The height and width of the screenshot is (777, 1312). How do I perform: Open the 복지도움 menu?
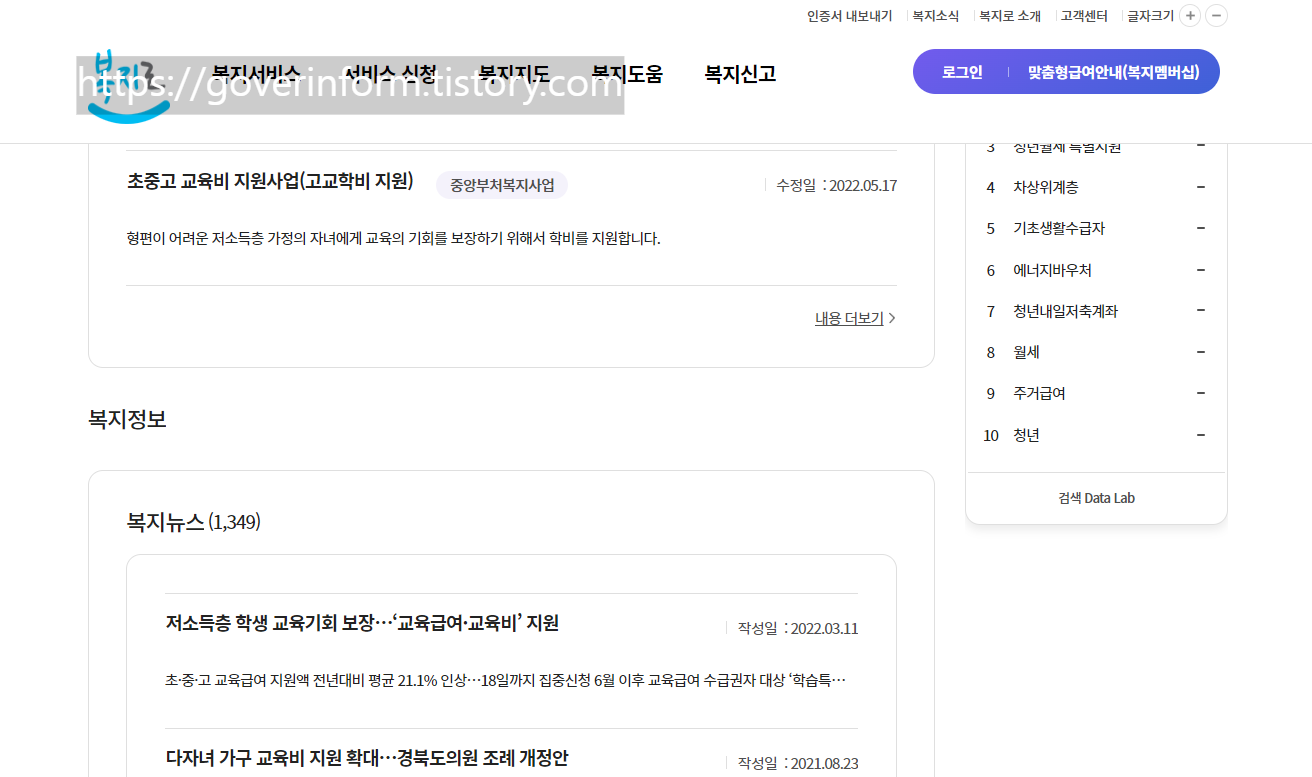pyautogui.click(x=628, y=73)
